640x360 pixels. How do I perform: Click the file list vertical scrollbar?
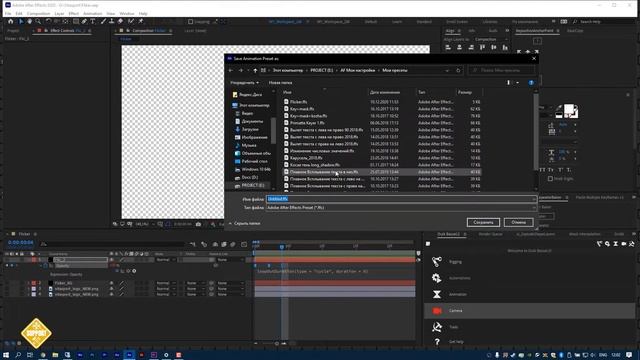pos(536,131)
